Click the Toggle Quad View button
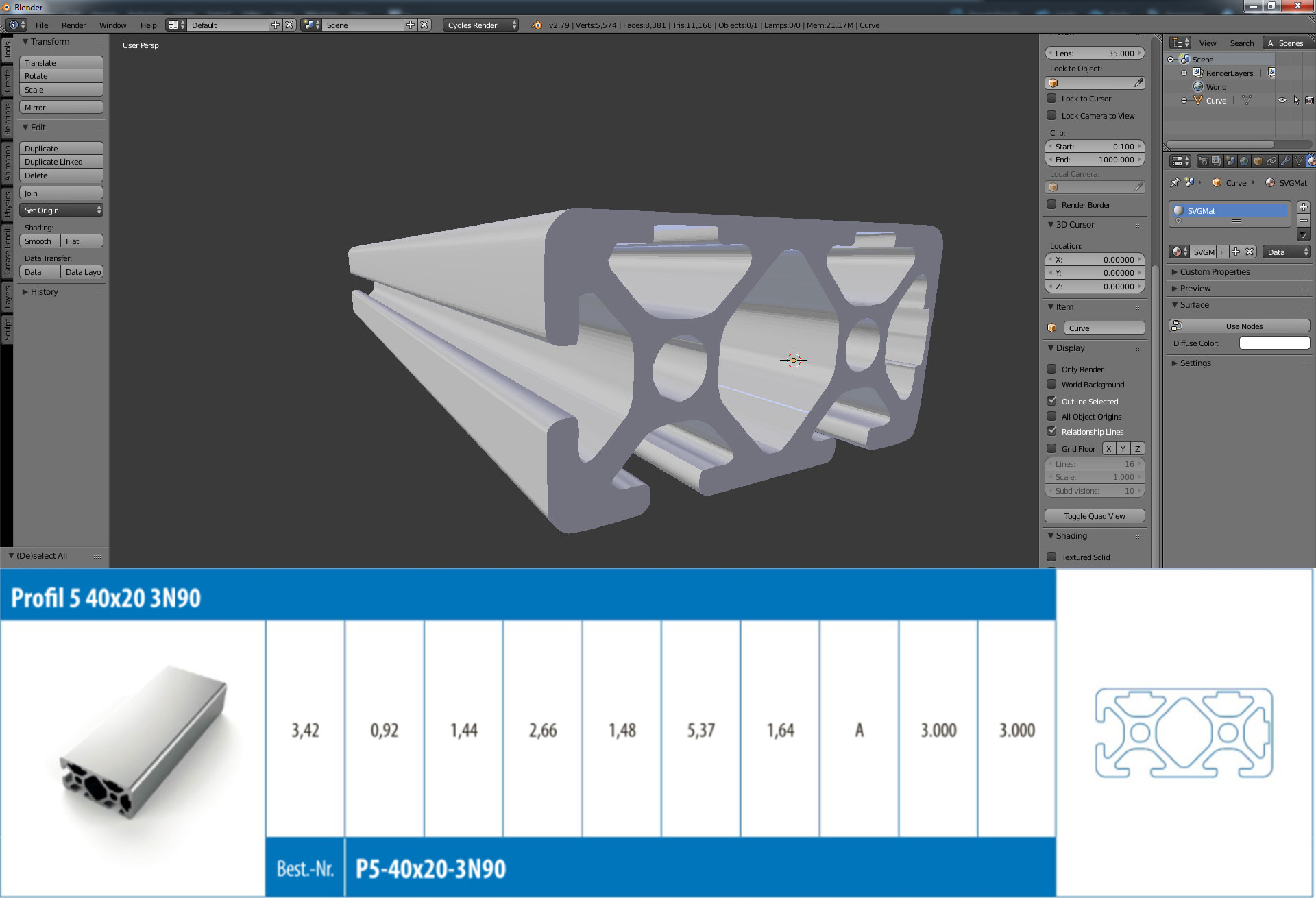Viewport: 1316px width, 898px height. (1095, 516)
